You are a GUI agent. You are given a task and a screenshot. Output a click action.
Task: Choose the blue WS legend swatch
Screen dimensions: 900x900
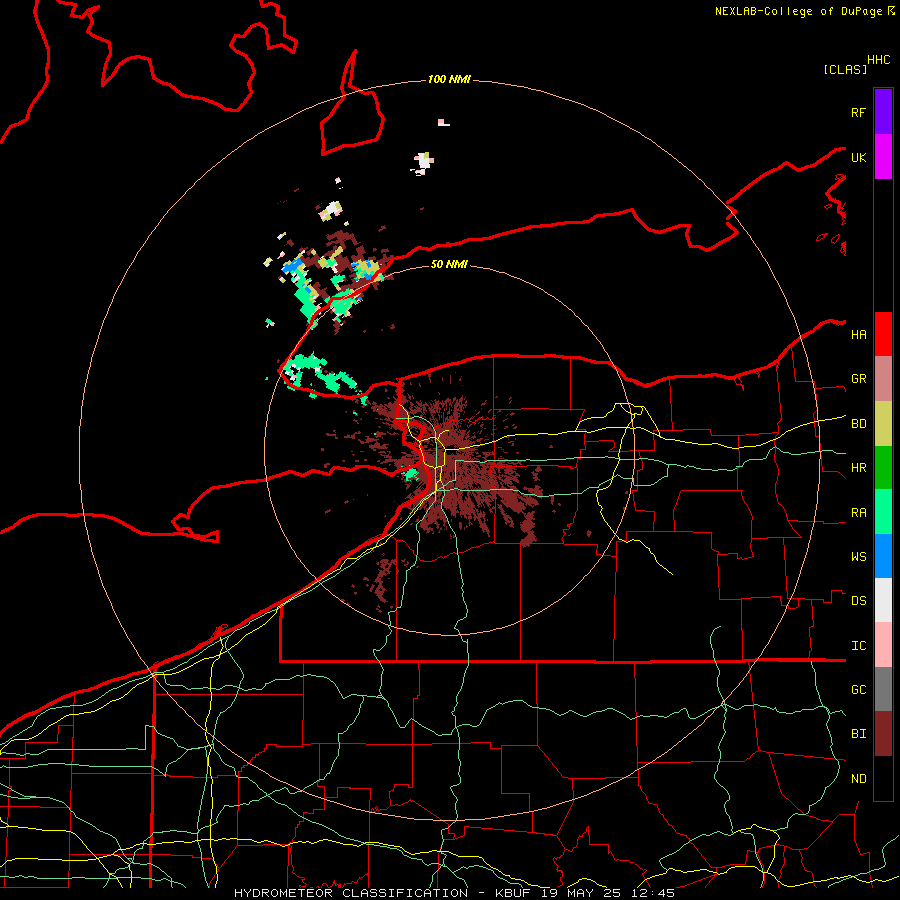(883, 556)
